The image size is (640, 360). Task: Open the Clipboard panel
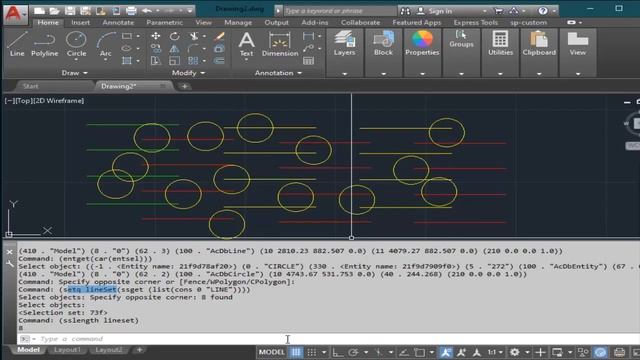point(539,43)
